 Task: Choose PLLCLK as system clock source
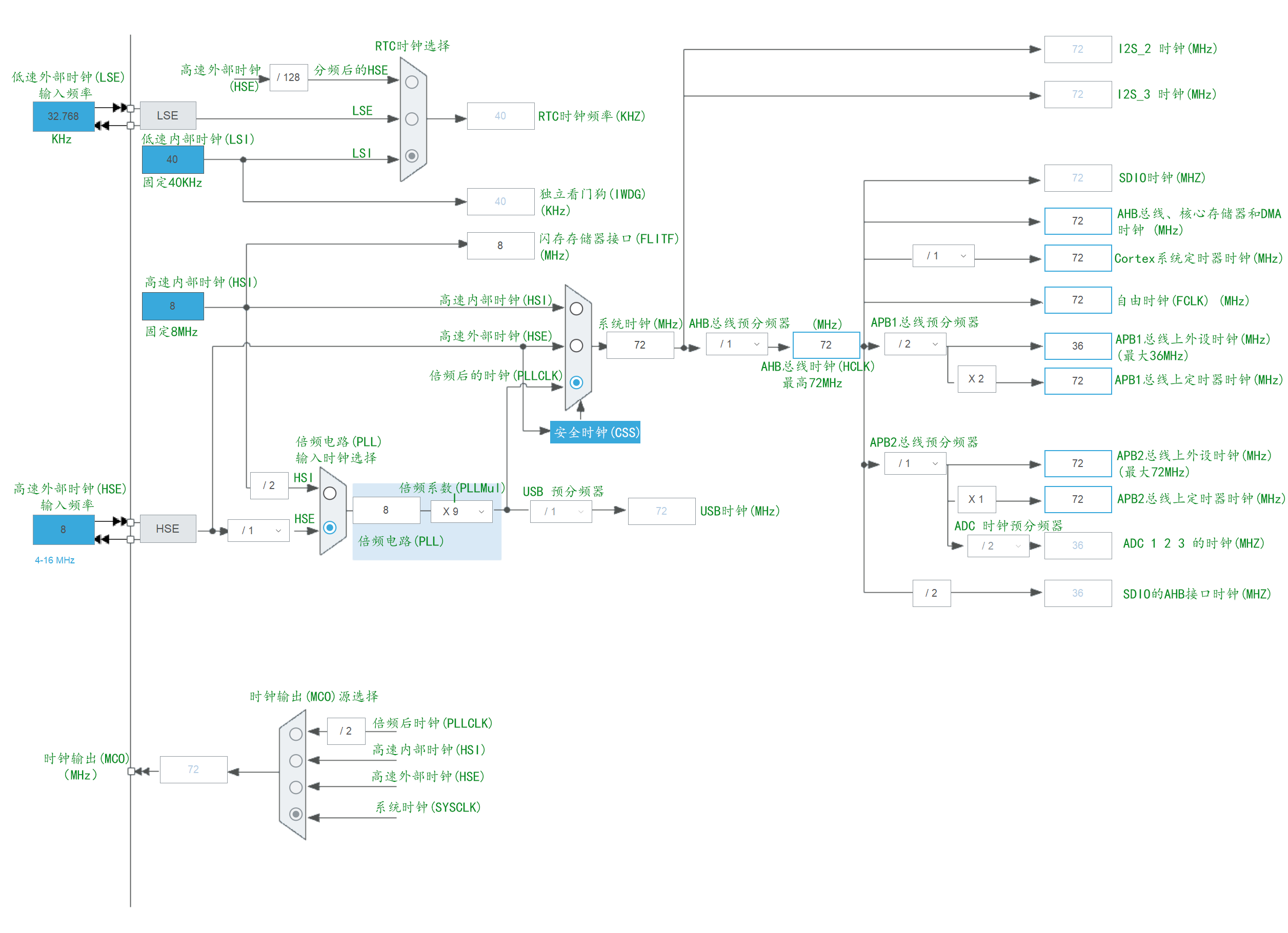point(576,383)
